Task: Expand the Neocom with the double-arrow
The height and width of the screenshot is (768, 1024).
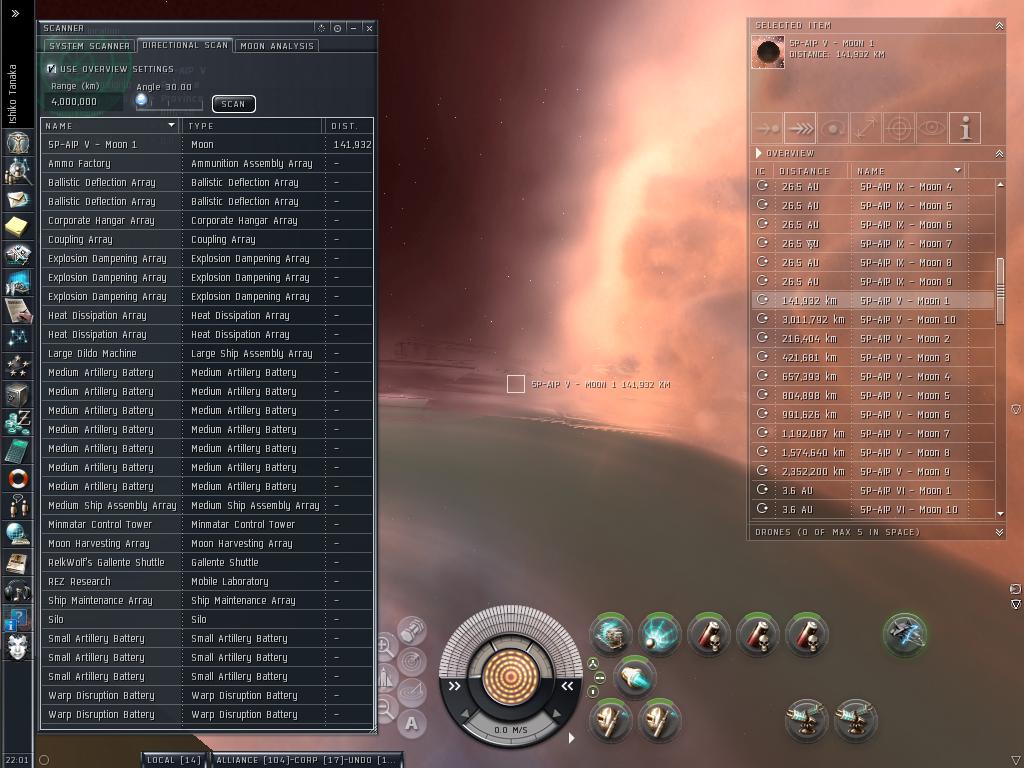Action: pyautogui.click(x=15, y=13)
